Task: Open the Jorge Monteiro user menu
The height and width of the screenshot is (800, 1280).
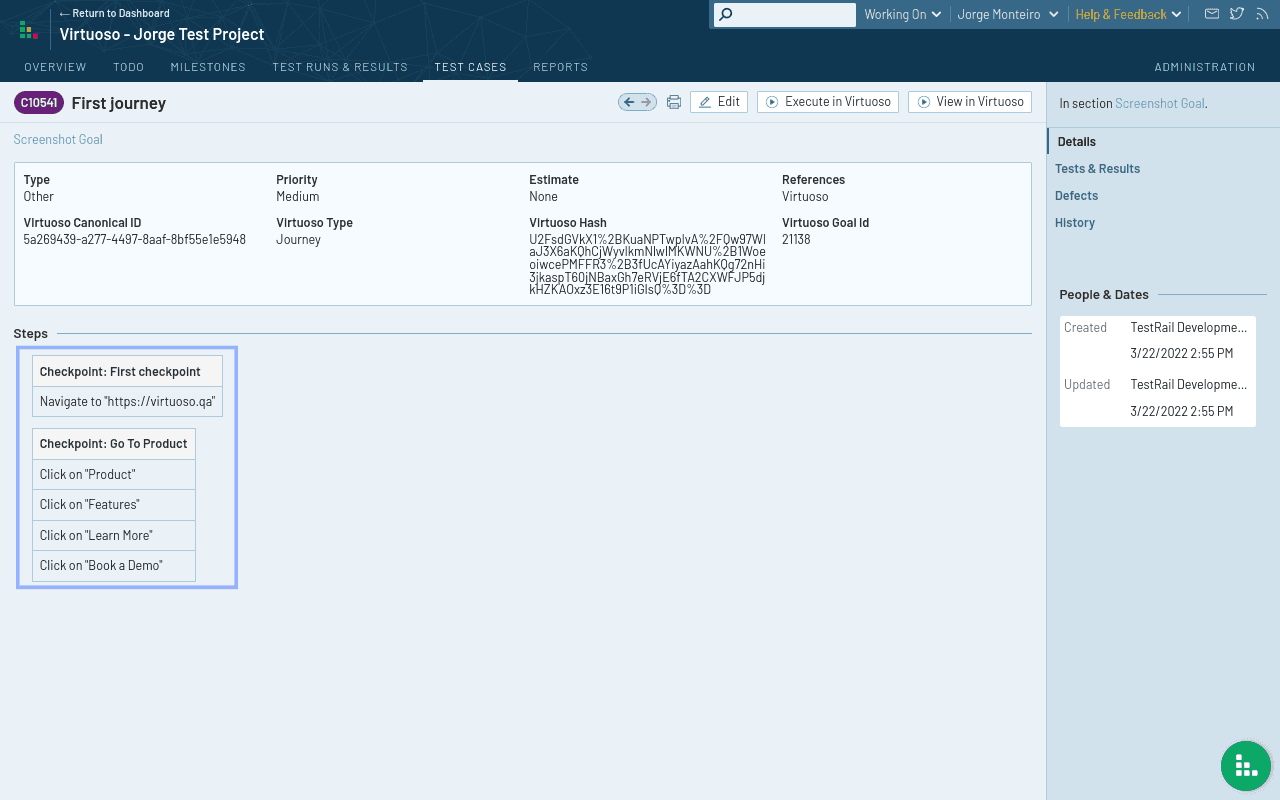Action: tap(1007, 14)
